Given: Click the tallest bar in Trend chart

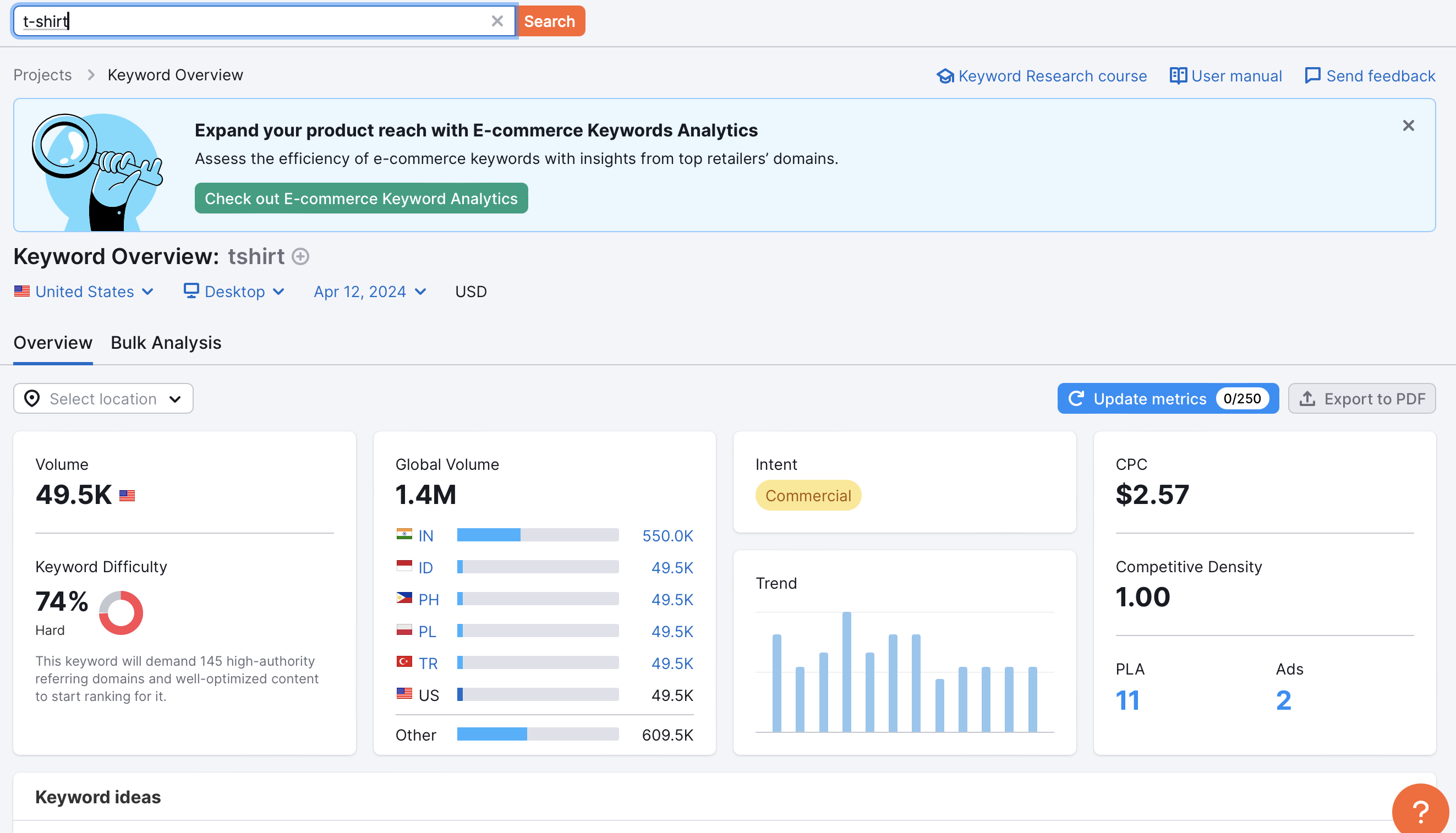Looking at the screenshot, I should [846, 672].
